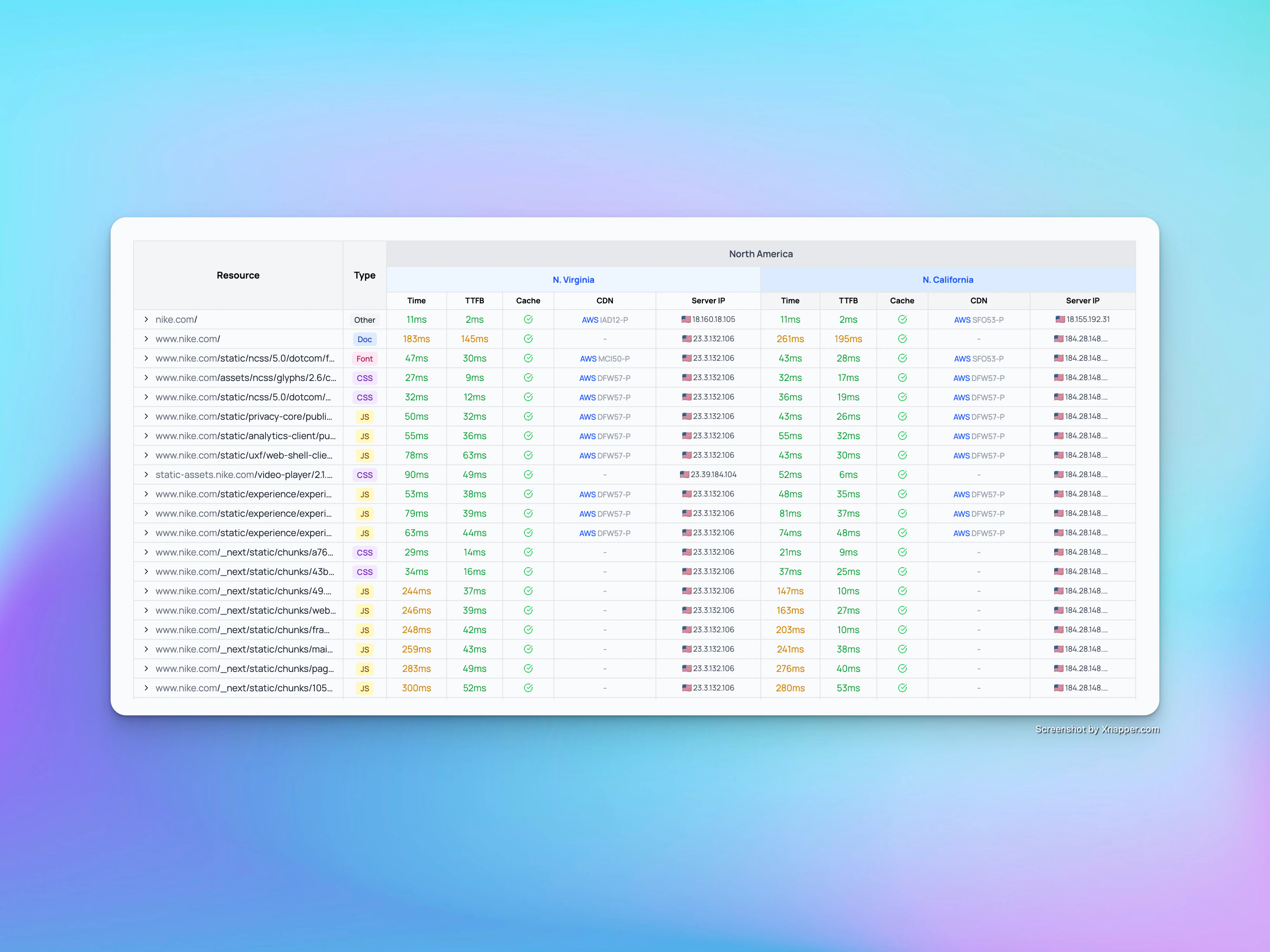
Task: Expand the nike.com/ resource row
Action: (x=146, y=320)
